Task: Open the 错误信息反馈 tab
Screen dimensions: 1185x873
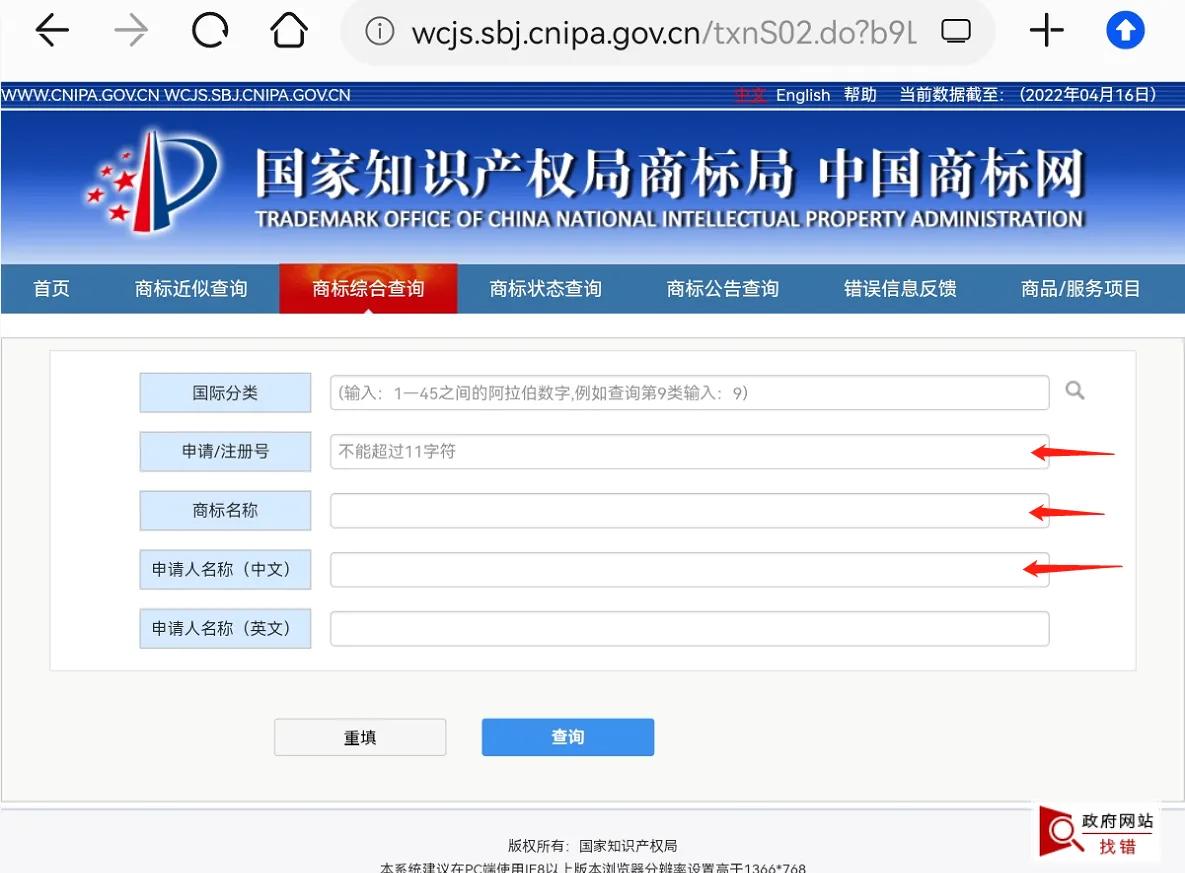Action: coord(900,289)
